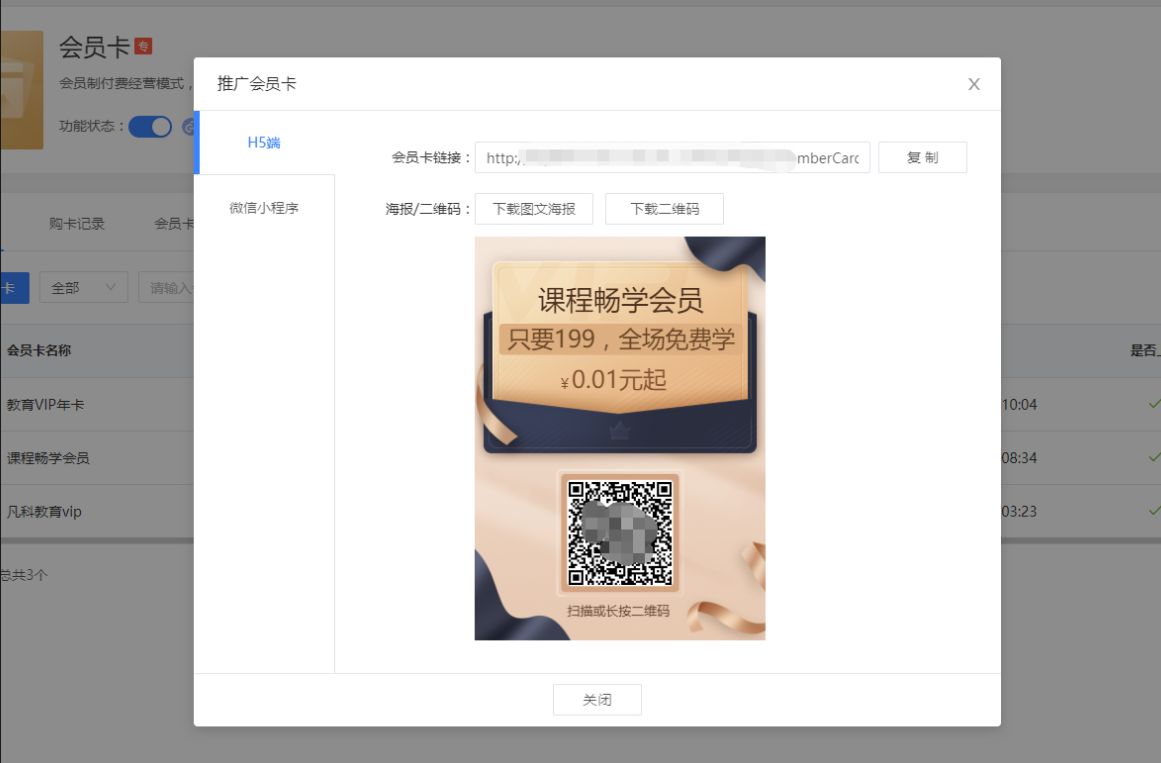1161x763 pixels.
Task: Copy the link with the 复制 button
Action: (x=923, y=158)
